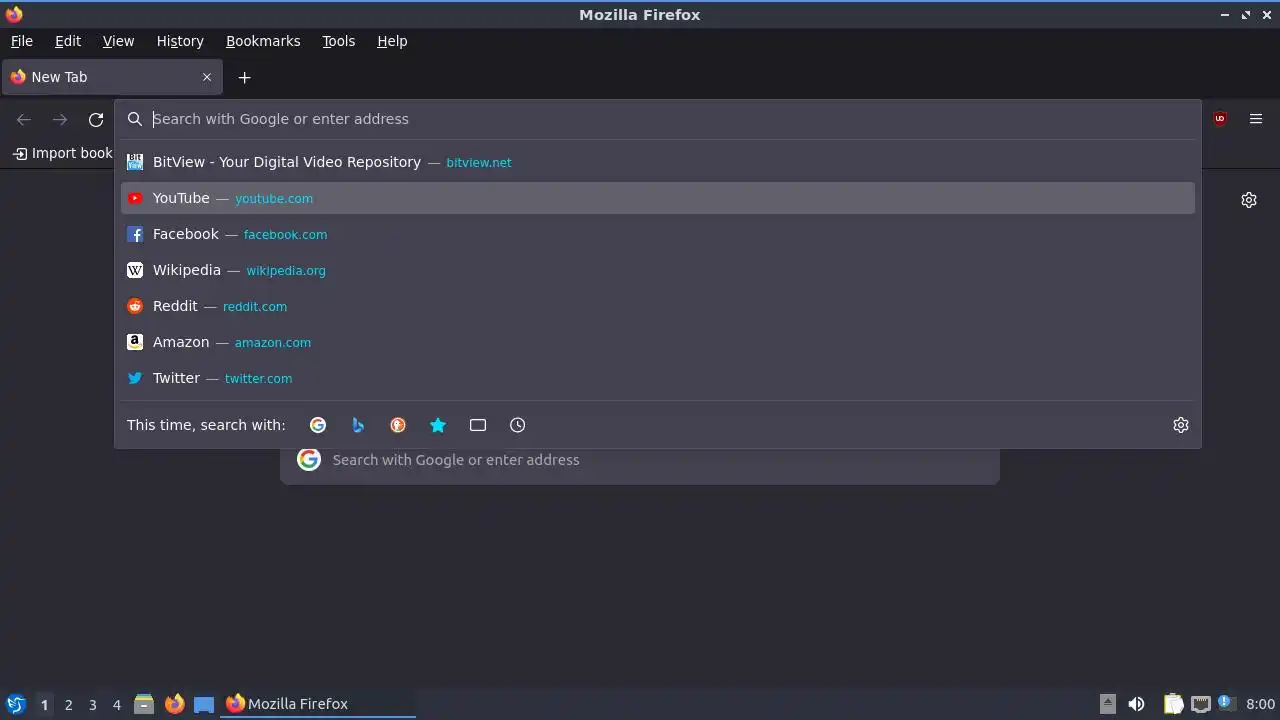Choose the BitView Digital Video Repository suggestion
Viewport: 1280px width, 720px height.
pyautogui.click(x=658, y=162)
